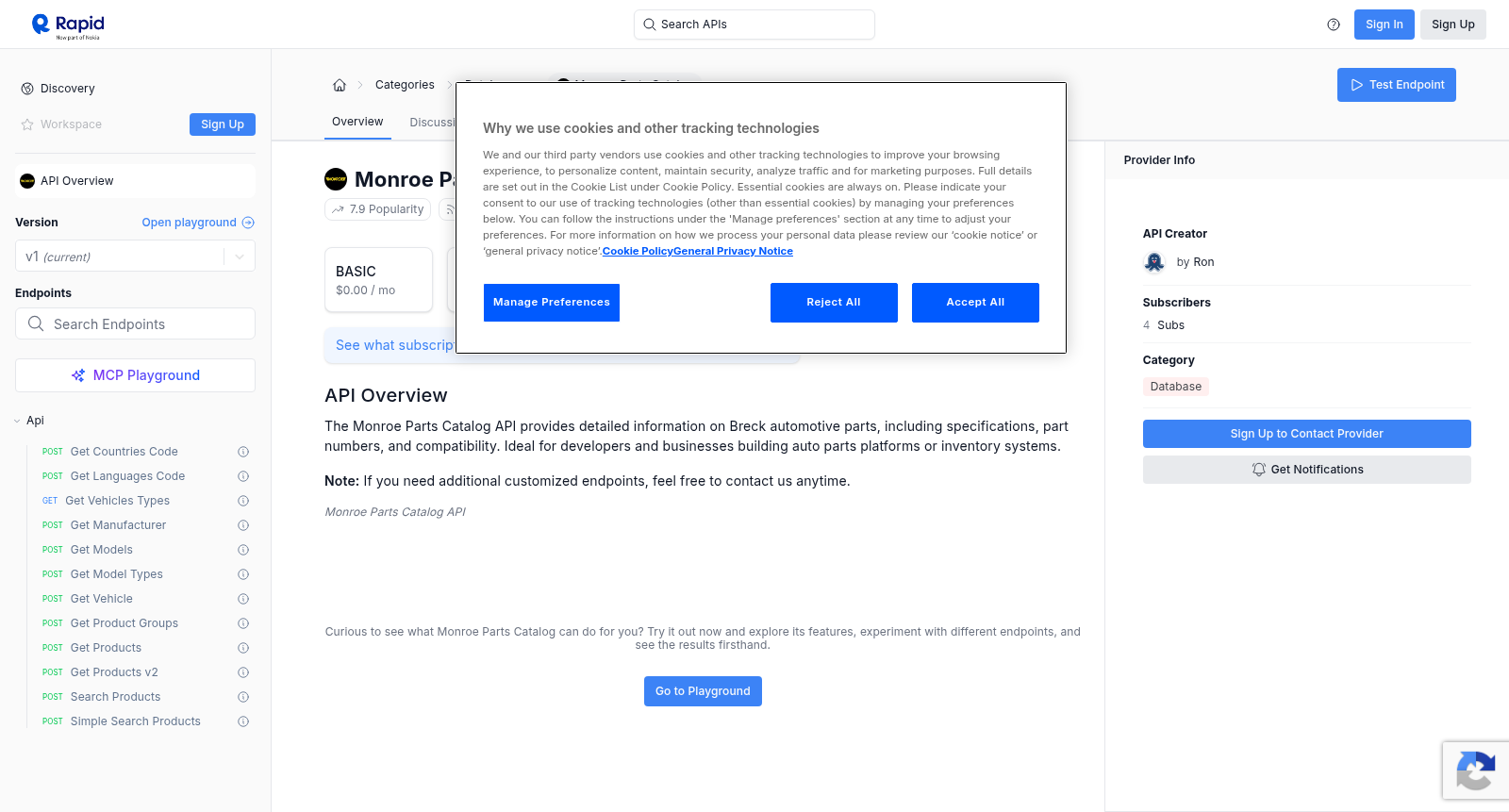
Task: Open Categories breadcrumb
Action: [405, 85]
